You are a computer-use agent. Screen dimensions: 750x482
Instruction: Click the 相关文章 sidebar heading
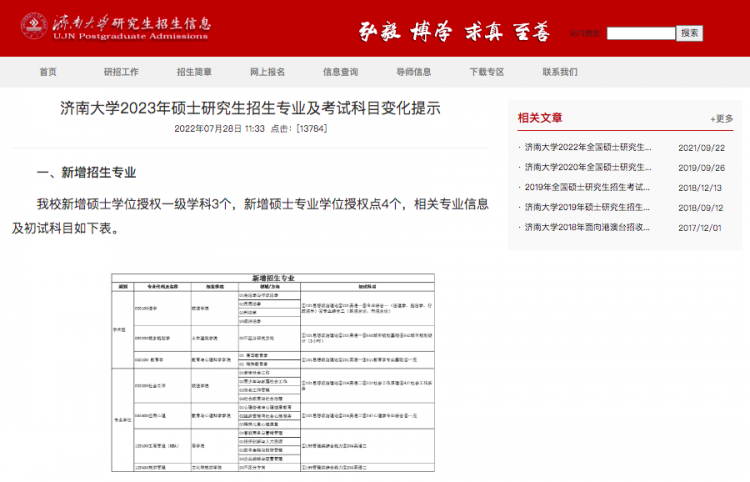540,118
